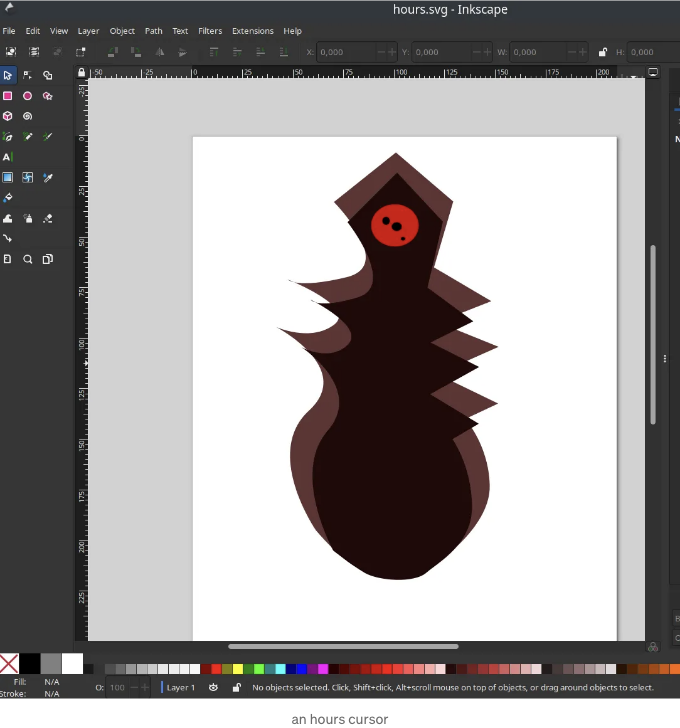Image resolution: width=680 pixels, height=728 pixels.
Task: Select the Spray tool
Action: [27, 218]
